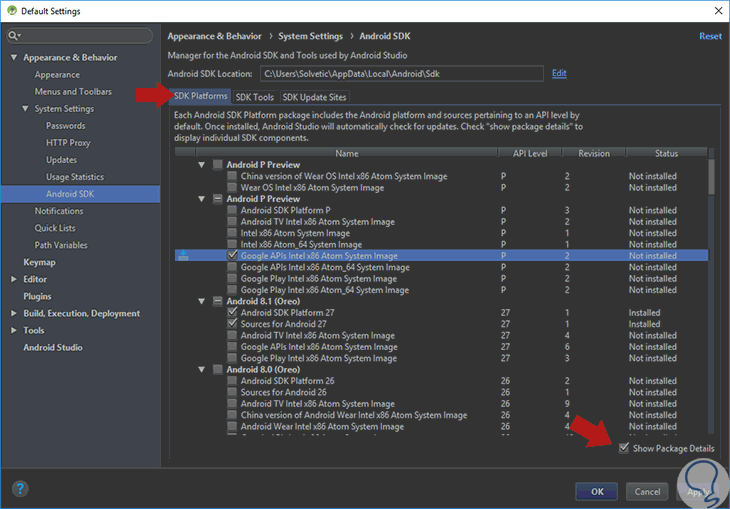
Task: Toggle Show Package Details checkbox
Action: (x=624, y=448)
